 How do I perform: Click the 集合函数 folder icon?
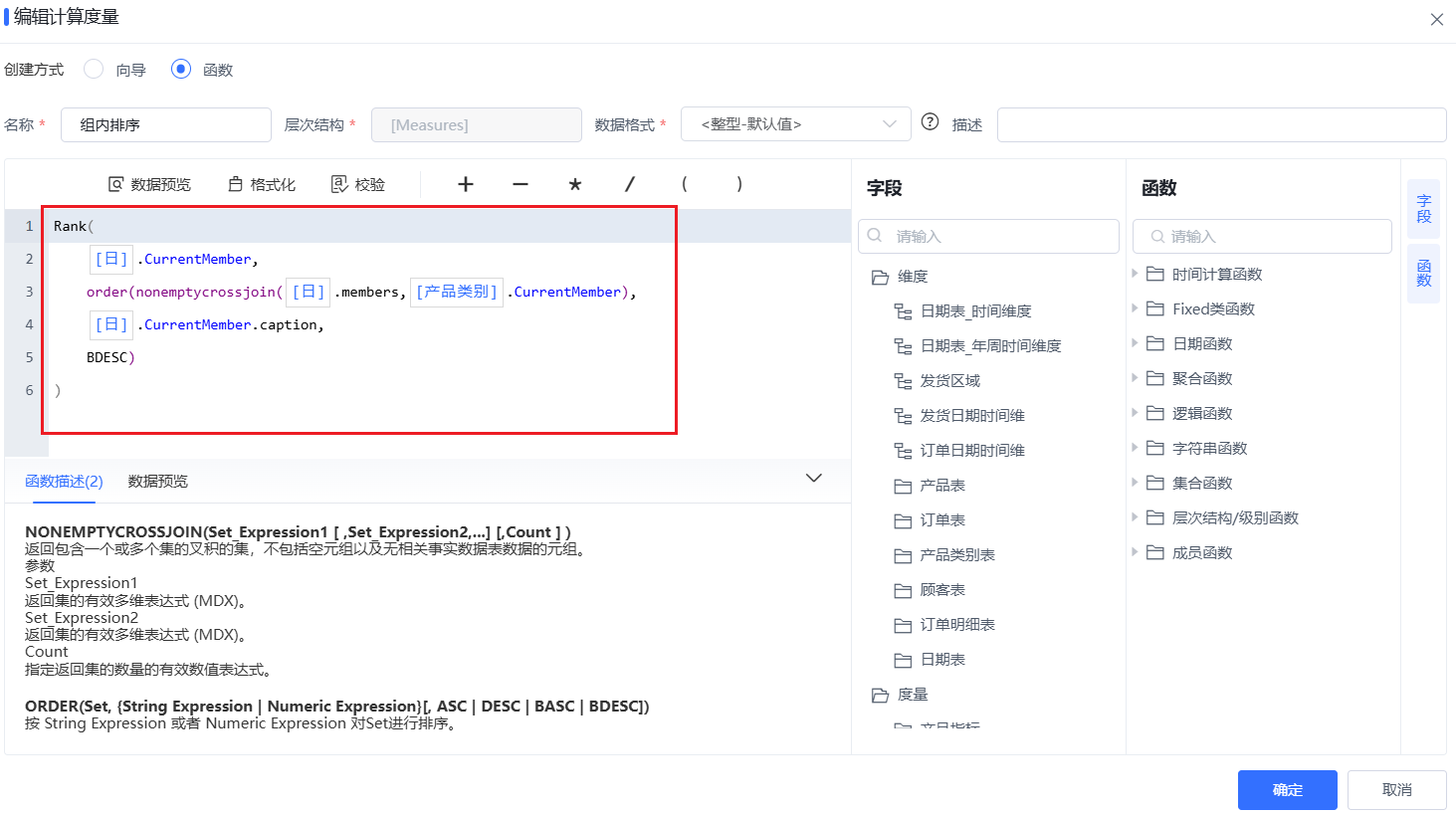[1154, 483]
